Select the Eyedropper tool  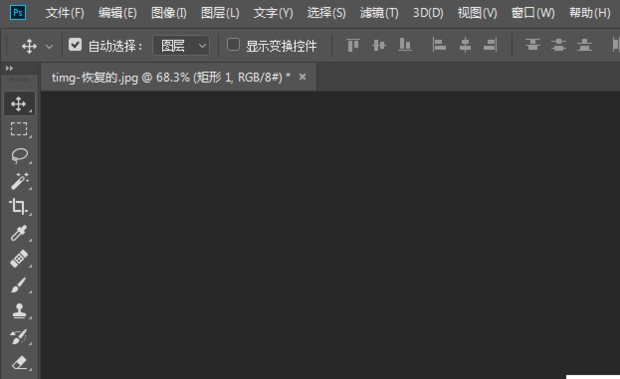point(19,233)
